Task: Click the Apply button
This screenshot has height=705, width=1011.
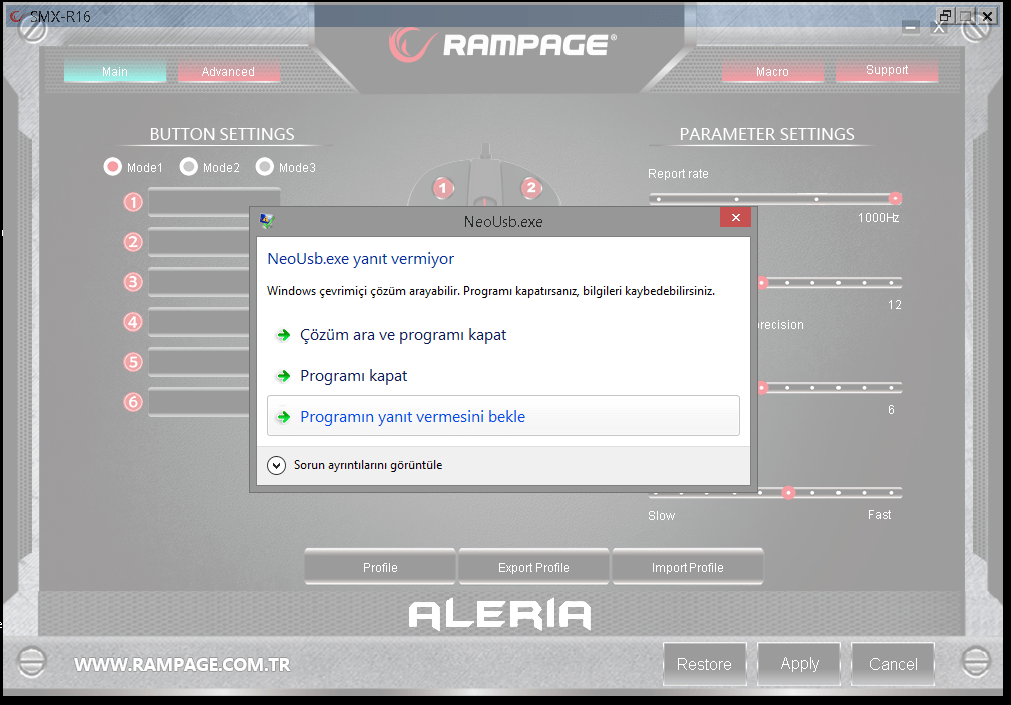Action: tap(799, 664)
